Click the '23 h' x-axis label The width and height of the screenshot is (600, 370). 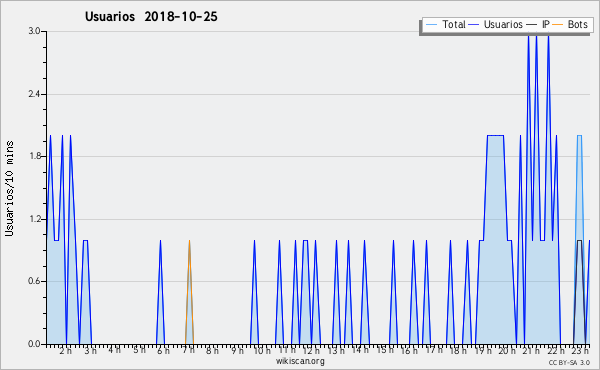pos(580,351)
